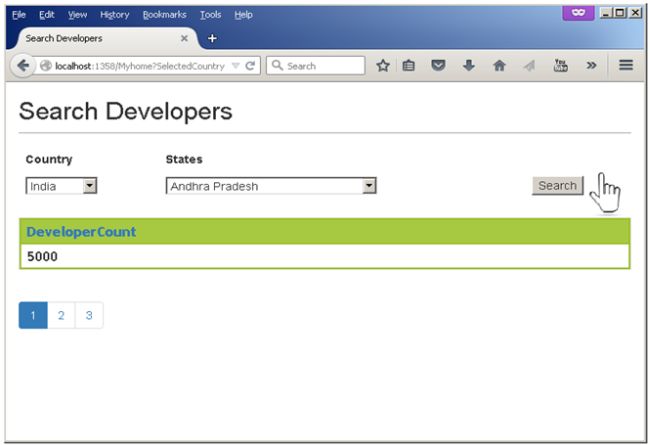Close the Search Developers tab

(184, 38)
